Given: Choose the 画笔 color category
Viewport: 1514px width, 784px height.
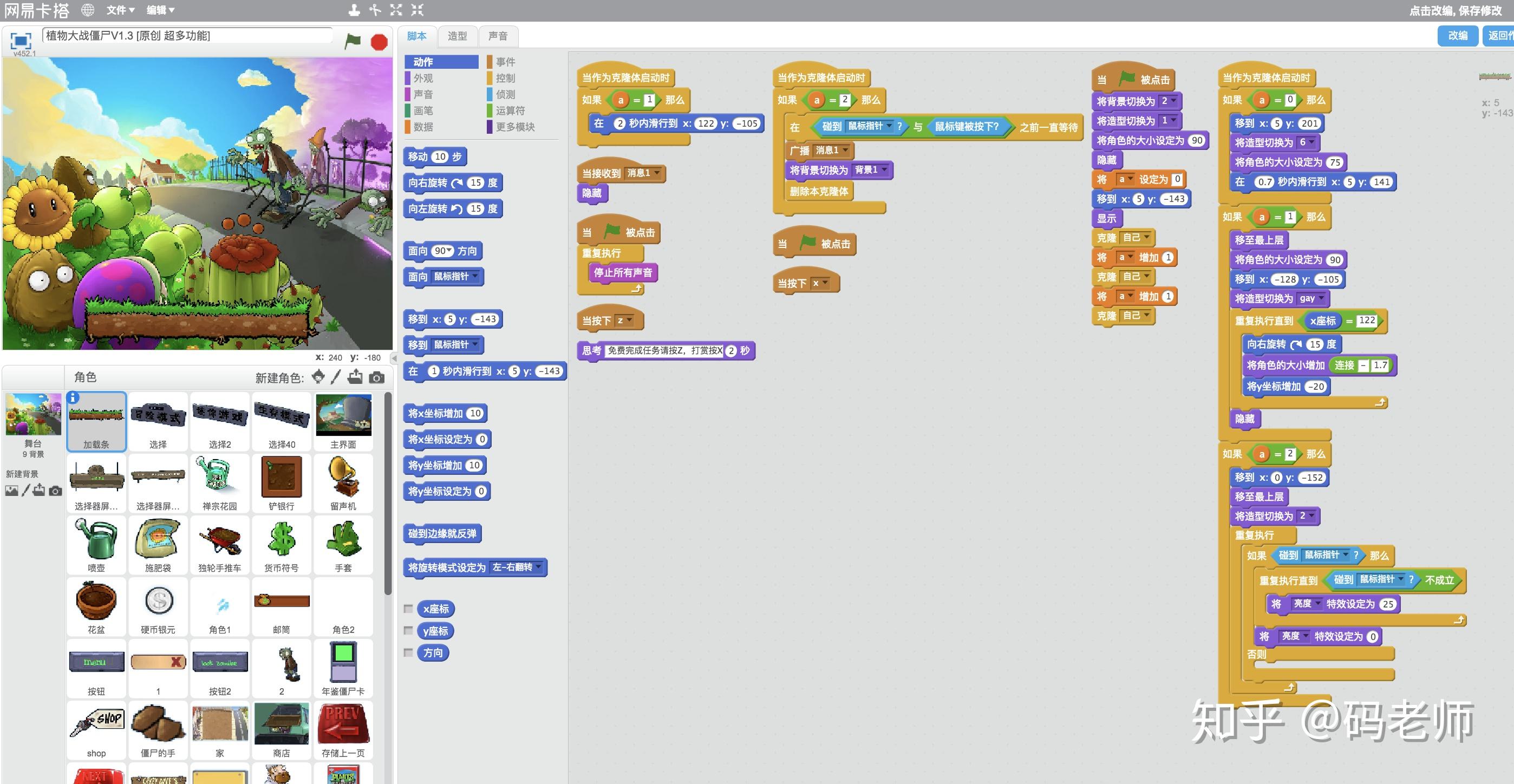Looking at the screenshot, I should coord(423,110).
